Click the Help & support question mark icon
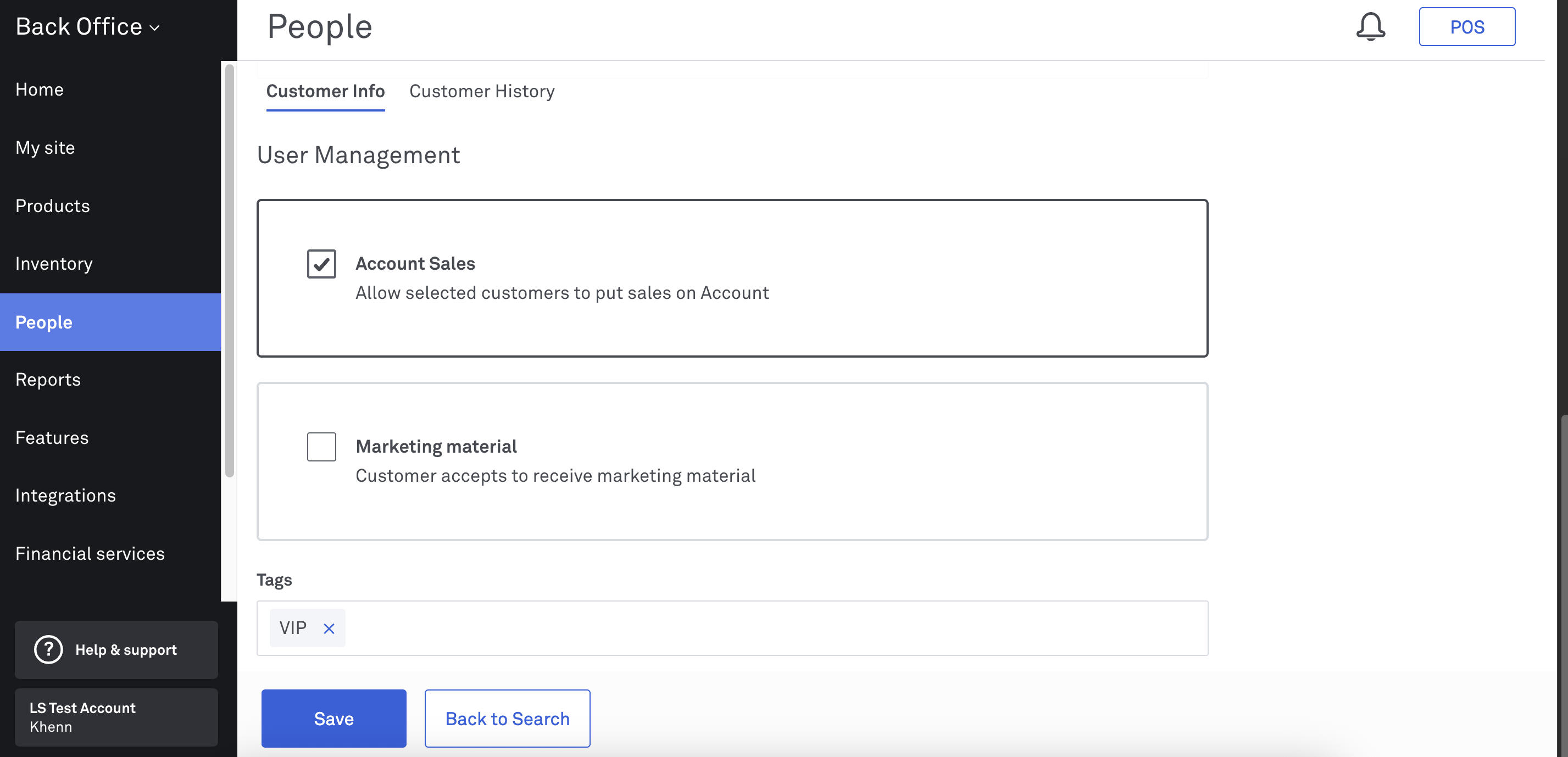The height and width of the screenshot is (757, 1568). pyautogui.click(x=49, y=649)
